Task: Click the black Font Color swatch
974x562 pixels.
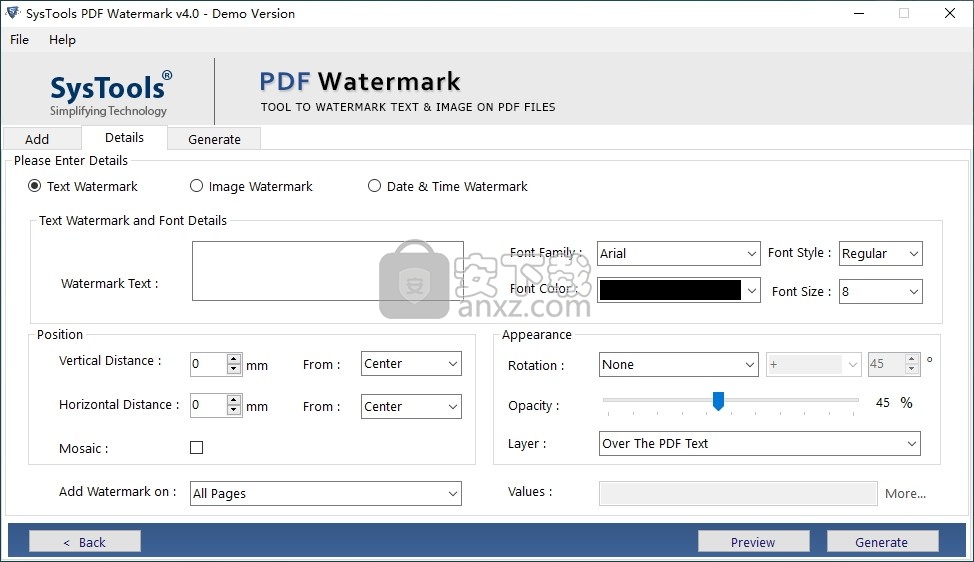Action: [x=670, y=290]
